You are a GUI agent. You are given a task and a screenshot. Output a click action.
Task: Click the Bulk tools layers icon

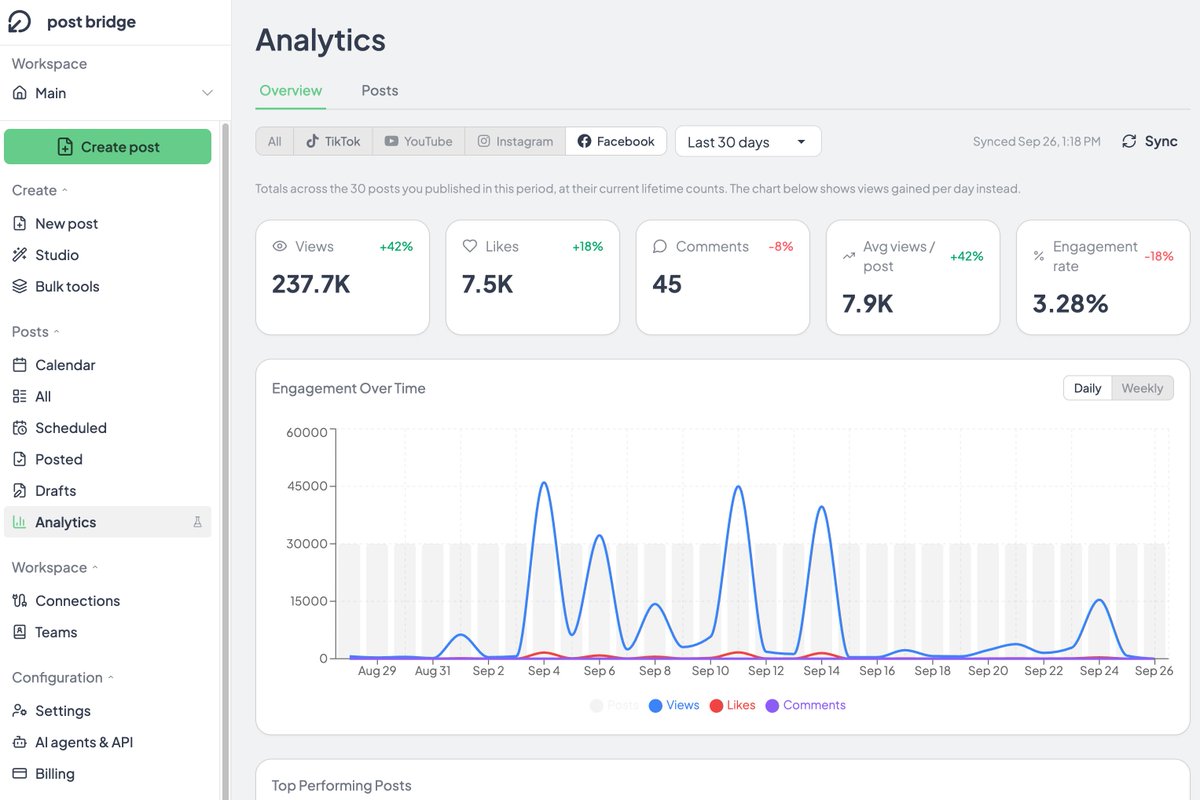(19, 286)
